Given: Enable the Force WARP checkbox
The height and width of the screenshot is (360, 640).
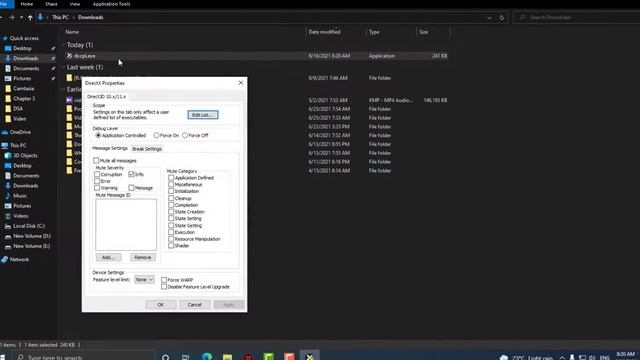Looking at the screenshot, I should (164, 280).
